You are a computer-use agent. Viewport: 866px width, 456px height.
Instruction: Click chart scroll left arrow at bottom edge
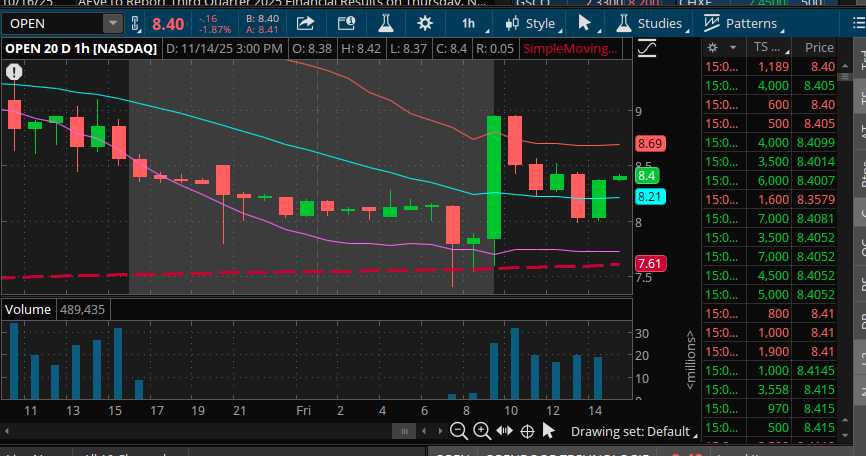pyautogui.click(x=7, y=431)
